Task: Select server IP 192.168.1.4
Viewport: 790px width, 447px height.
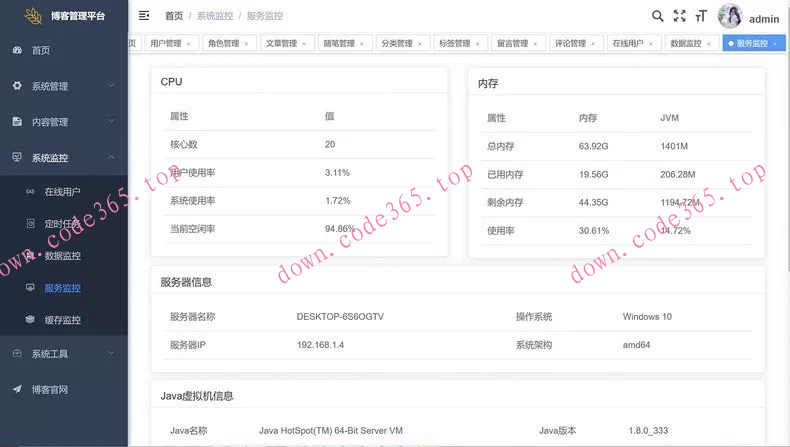Action: 320,345
